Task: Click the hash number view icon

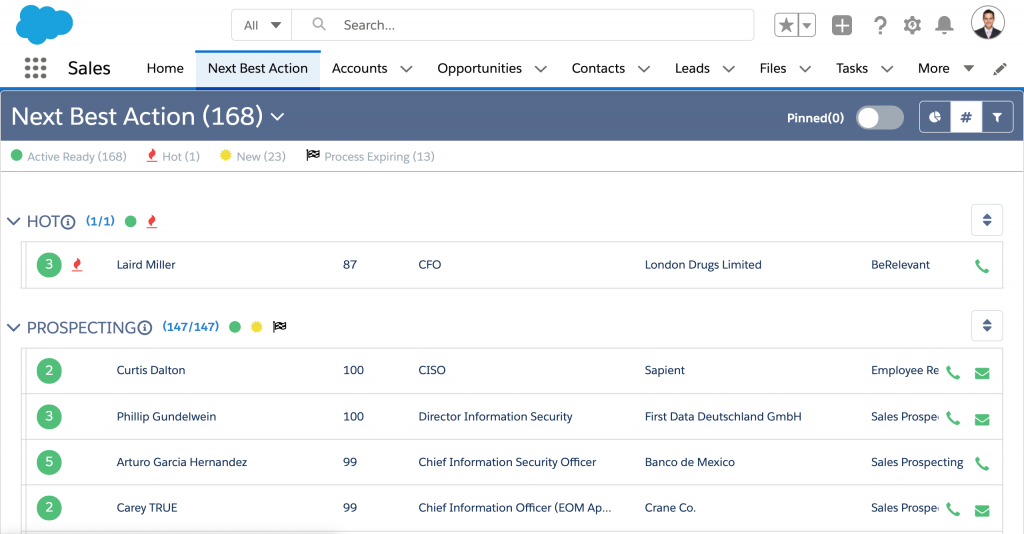Action: coord(966,118)
